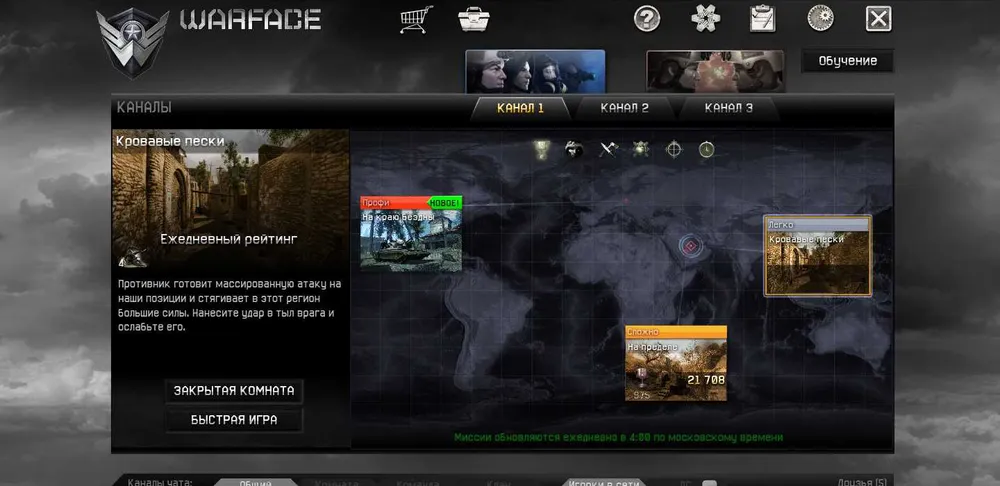
Task: Click the red target marker on the map
Action: point(689,246)
